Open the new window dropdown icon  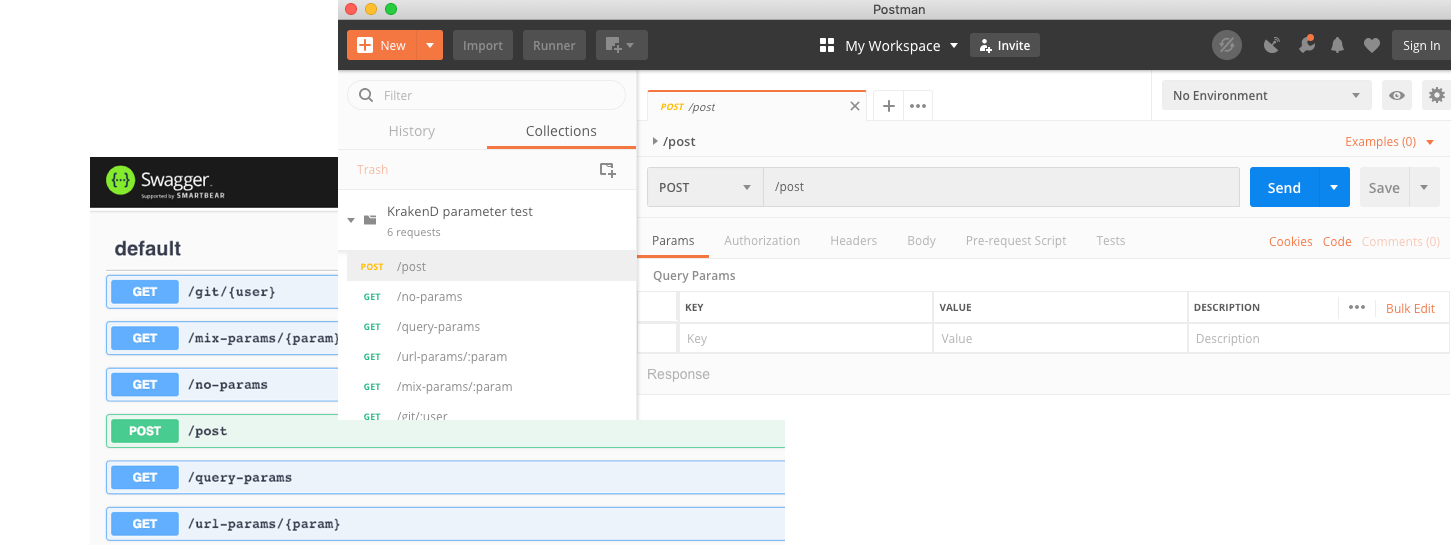(x=622, y=45)
